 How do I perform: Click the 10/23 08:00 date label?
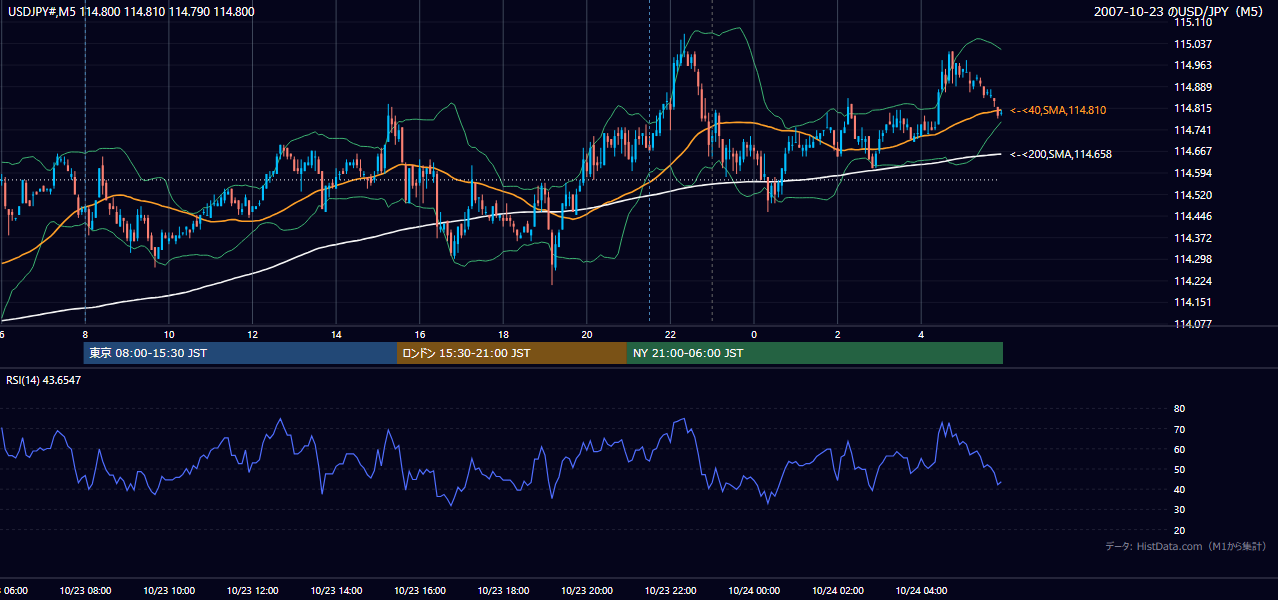pos(85,591)
